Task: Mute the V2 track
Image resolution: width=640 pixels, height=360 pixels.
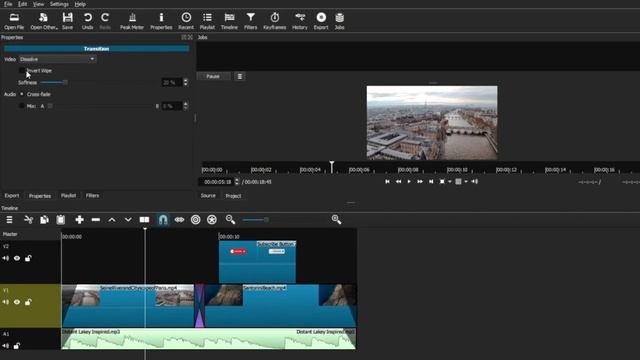Action: [6, 258]
